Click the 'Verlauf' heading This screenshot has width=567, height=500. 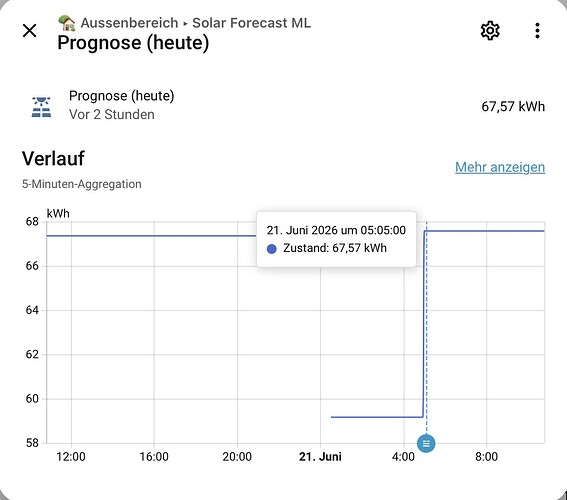click(x=53, y=158)
